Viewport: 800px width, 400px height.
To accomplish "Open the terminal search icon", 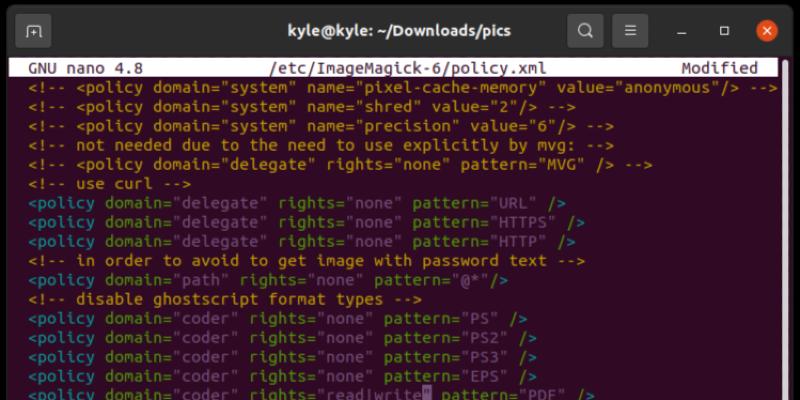I will pyautogui.click(x=585, y=31).
